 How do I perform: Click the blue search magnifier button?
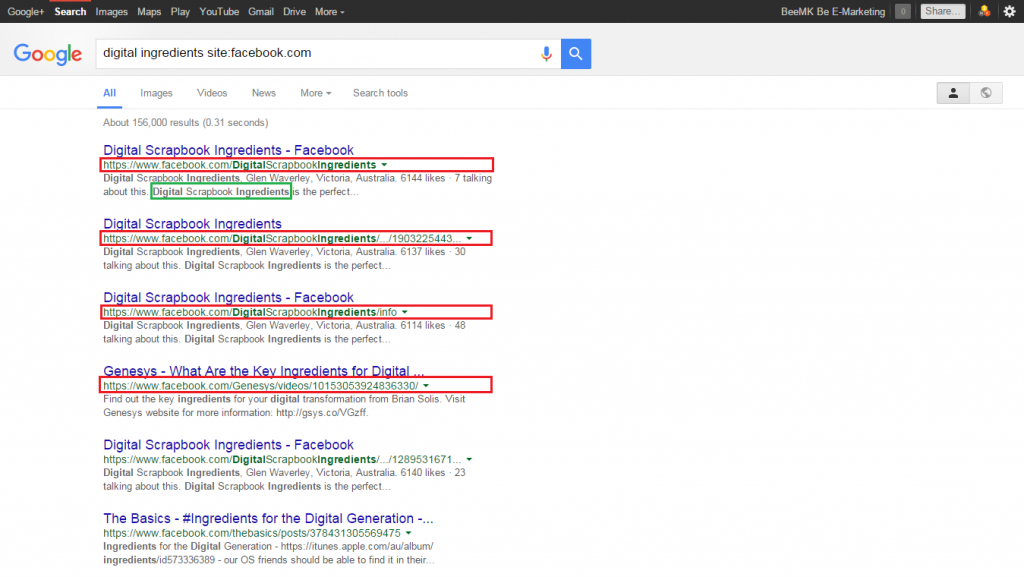click(x=576, y=54)
